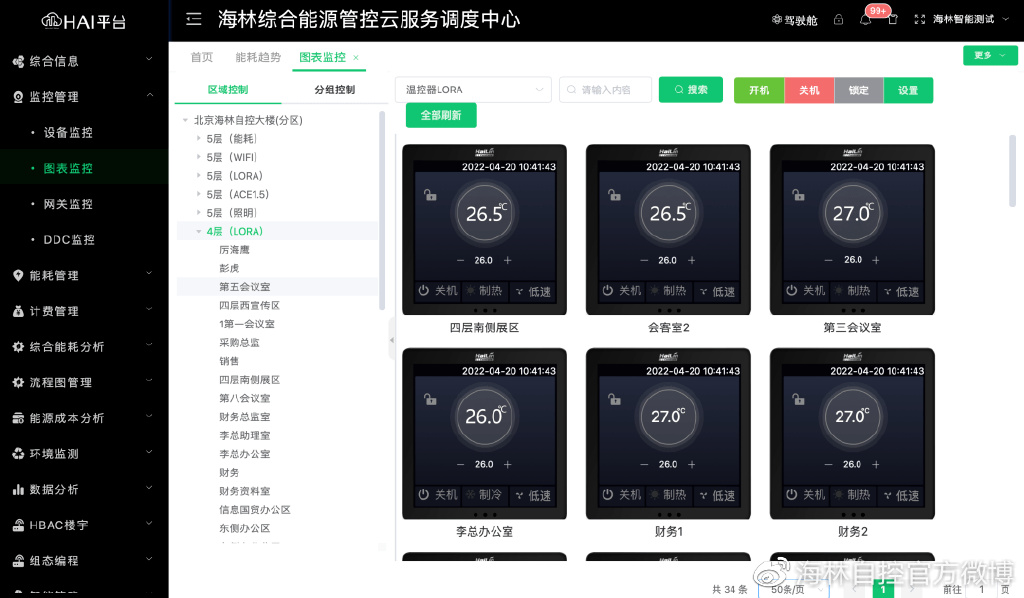Increase setpoint on 第三会议室 thermostat

[x=876, y=260]
